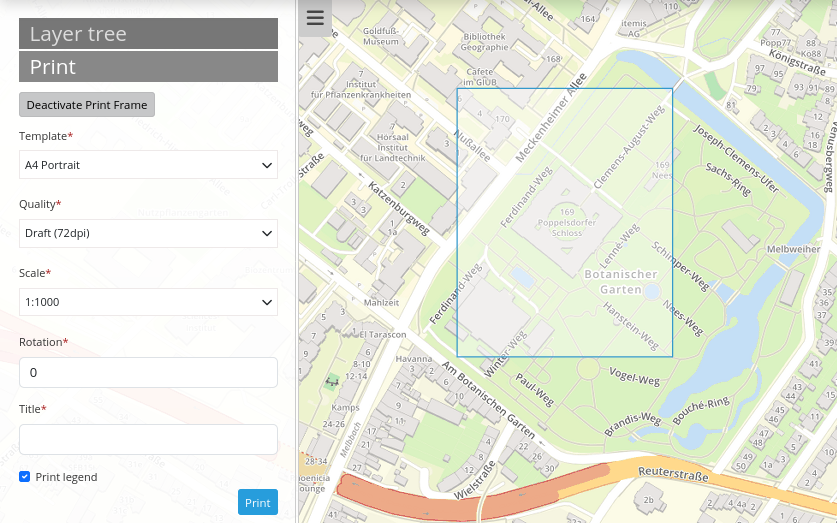Click the blue pond left of Botanischer Garten
Viewport: 837px width, 523px height.
click(x=520, y=275)
